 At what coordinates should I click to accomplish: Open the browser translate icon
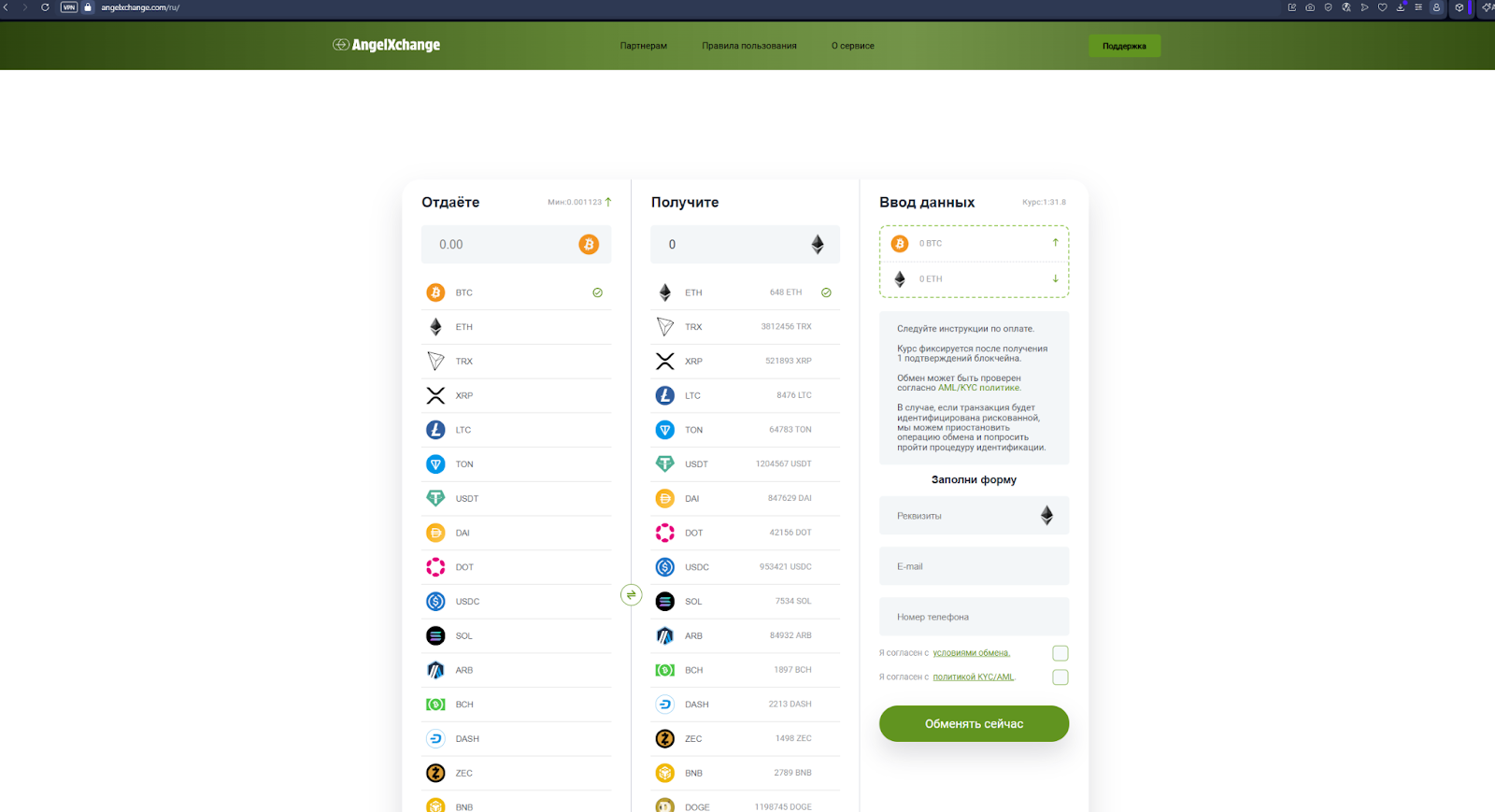click(1346, 7)
